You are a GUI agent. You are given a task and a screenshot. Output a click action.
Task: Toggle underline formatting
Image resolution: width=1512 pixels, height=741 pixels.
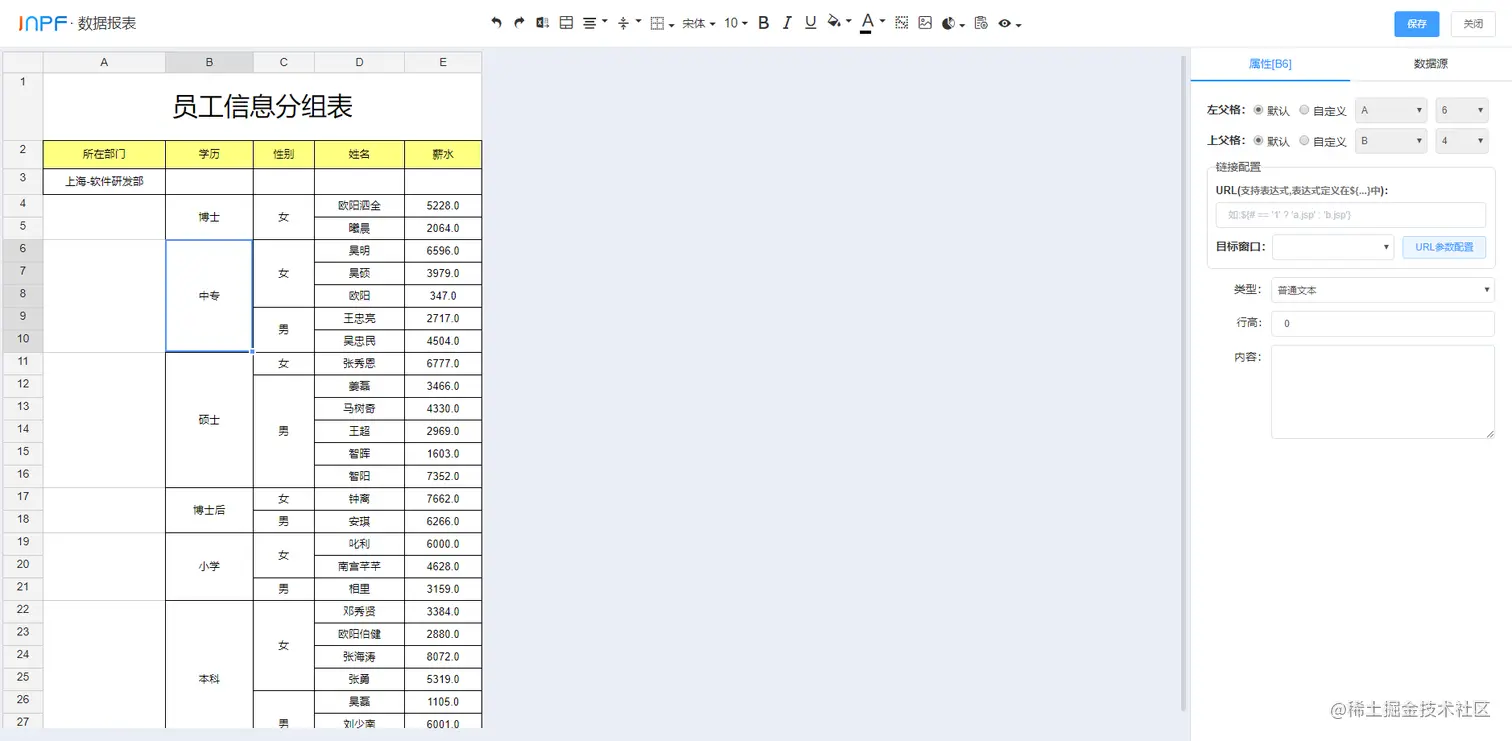click(810, 23)
